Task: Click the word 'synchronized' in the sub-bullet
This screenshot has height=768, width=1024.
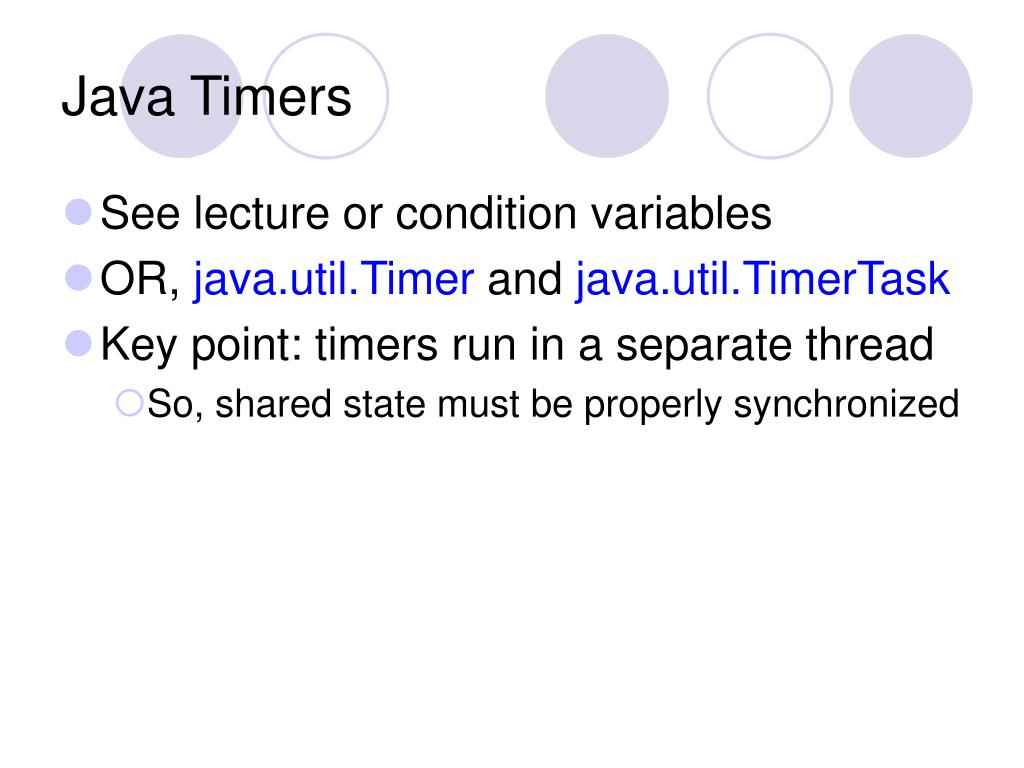Action: (x=847, y=405)
